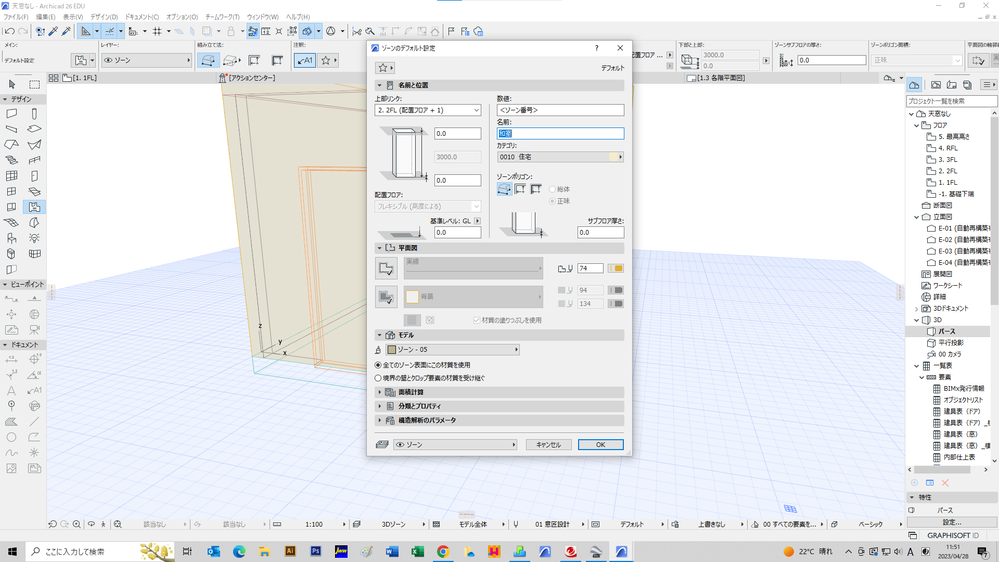Open Chrome from the Windows taskbar

(x=443, y=551)
